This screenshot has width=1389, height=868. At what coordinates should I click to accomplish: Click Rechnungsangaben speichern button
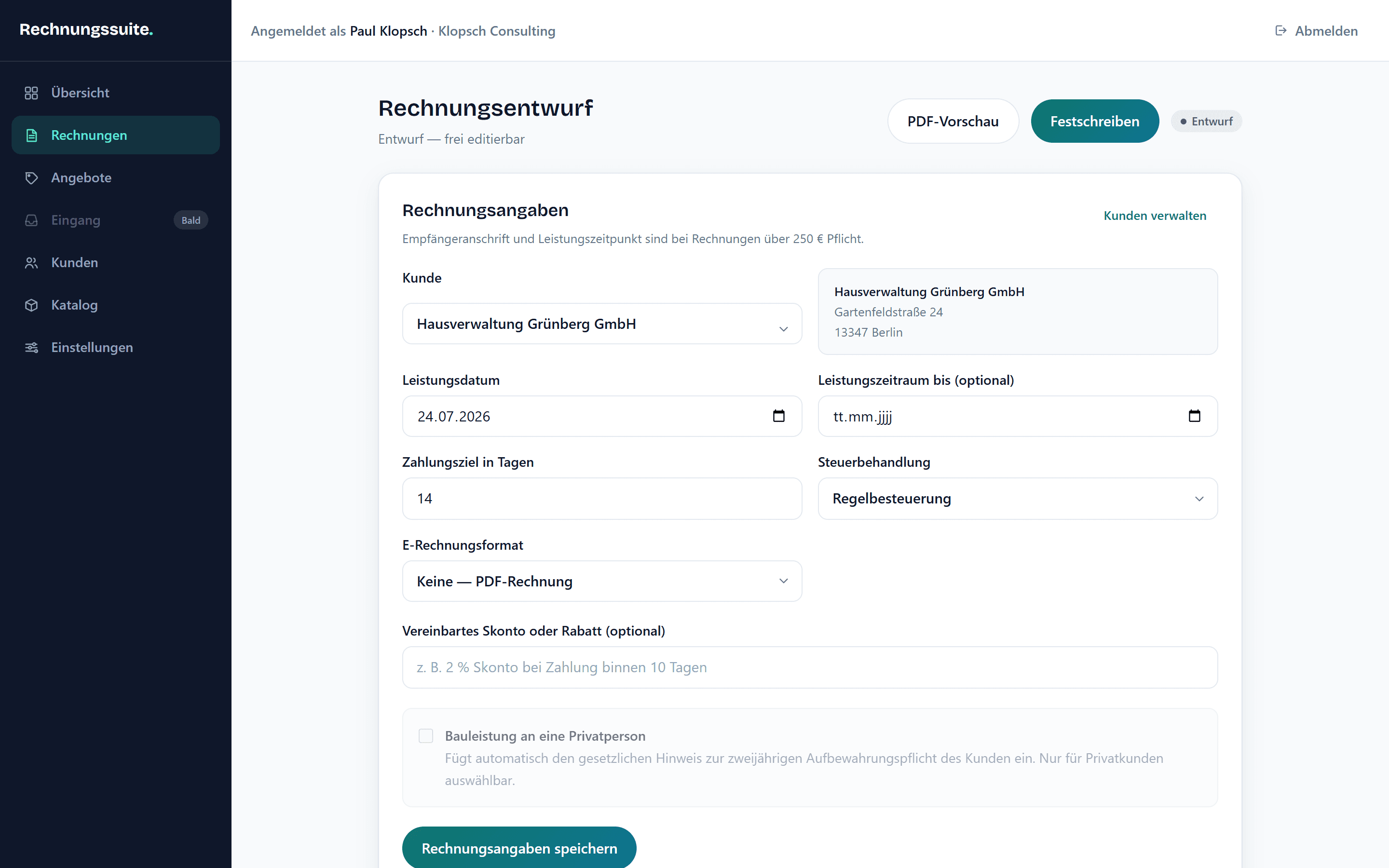click(x=519, y=848)
